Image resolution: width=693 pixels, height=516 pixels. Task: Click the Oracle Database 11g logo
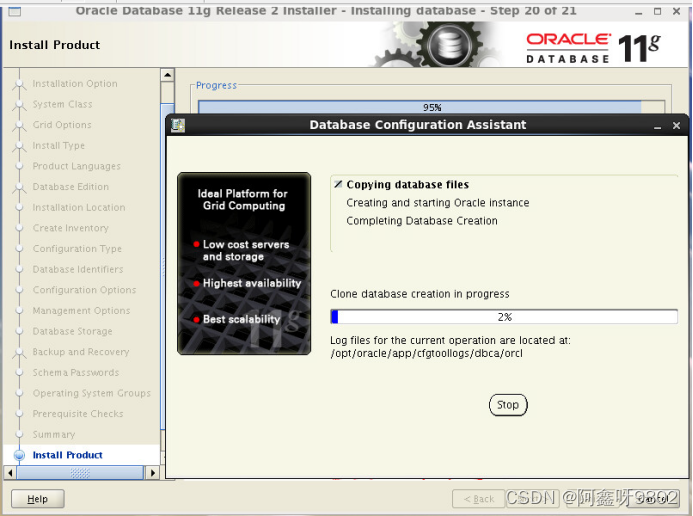coord(593,48)
